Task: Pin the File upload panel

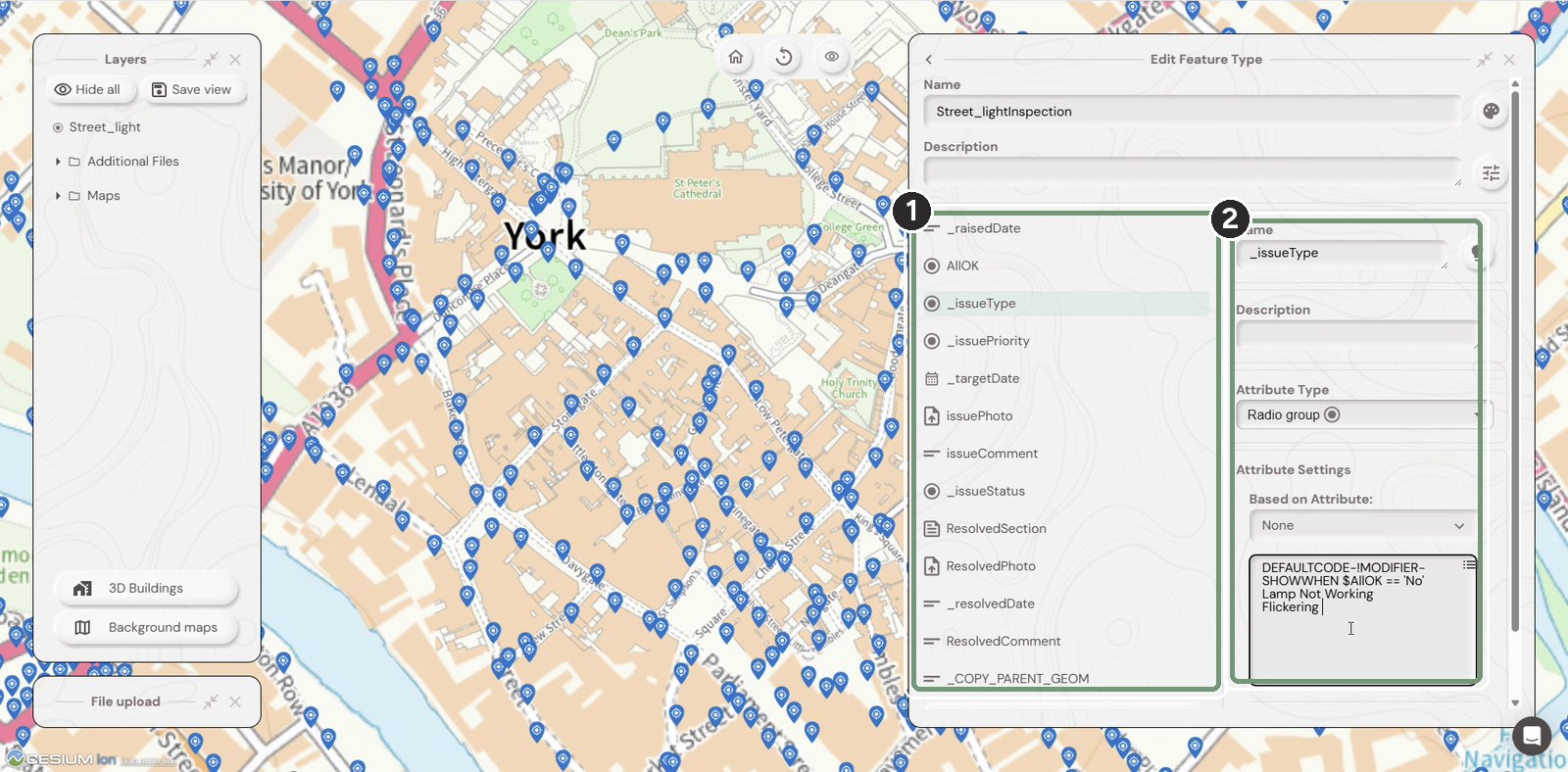Action: [x=211, y=702]
